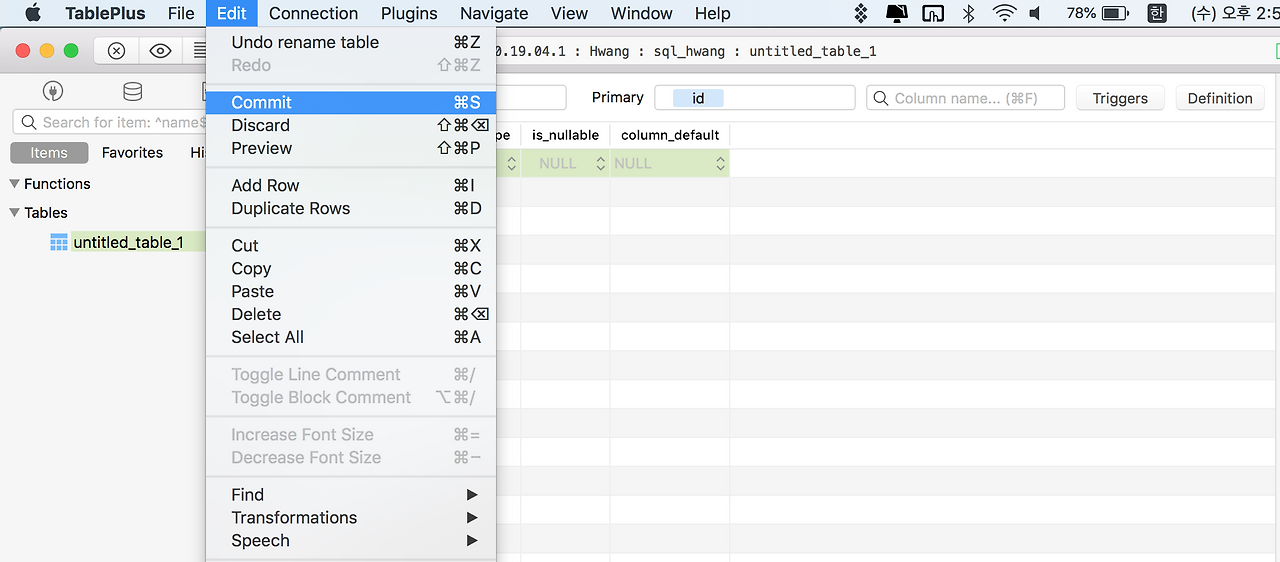The width and height of the screenshot is (1280, 562).
Task: Open the TablePlus application menu
Action: coord(105,13)
